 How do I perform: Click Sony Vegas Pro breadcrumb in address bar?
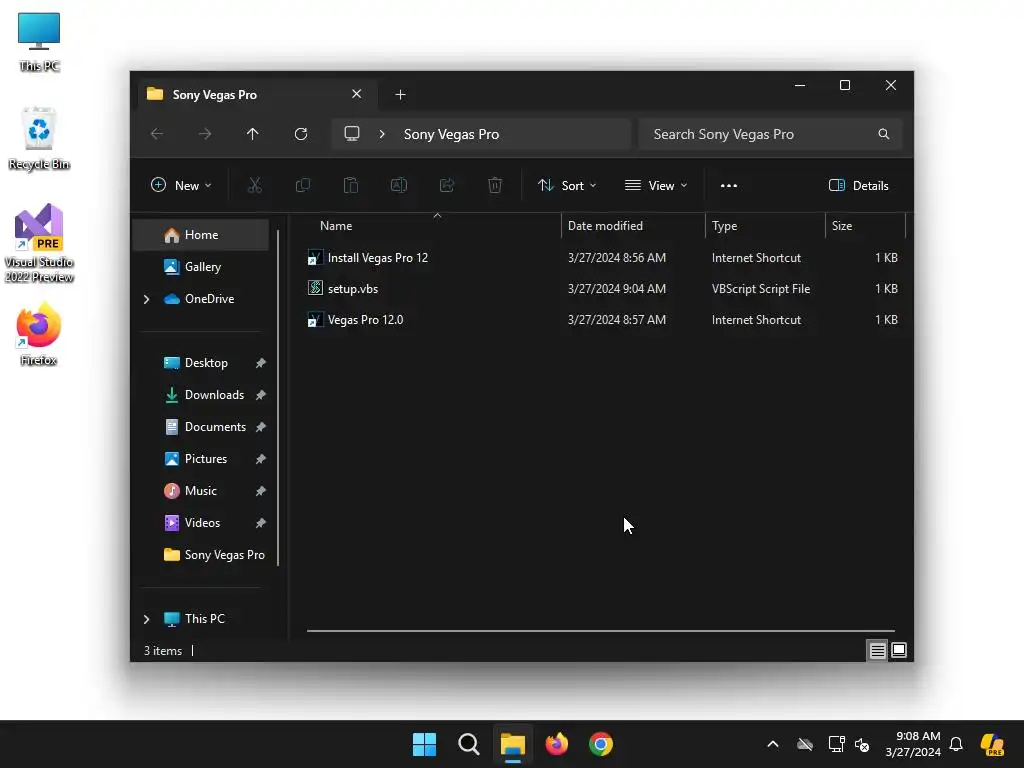[x=451, y=134]
